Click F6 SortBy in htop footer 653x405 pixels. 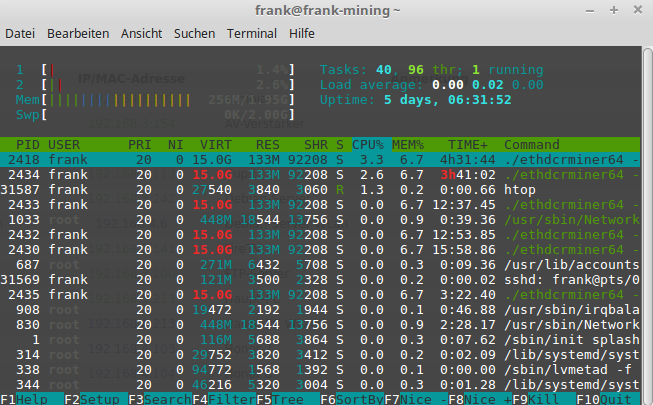(x=352, y=399)
